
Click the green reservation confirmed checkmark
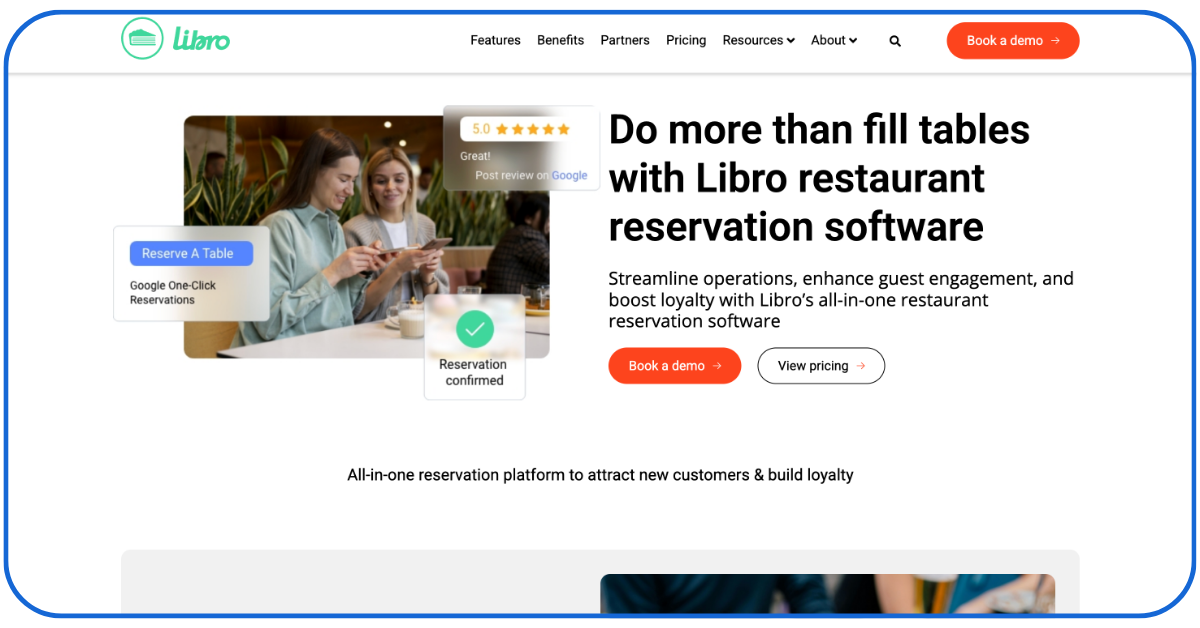pos(474,328)
